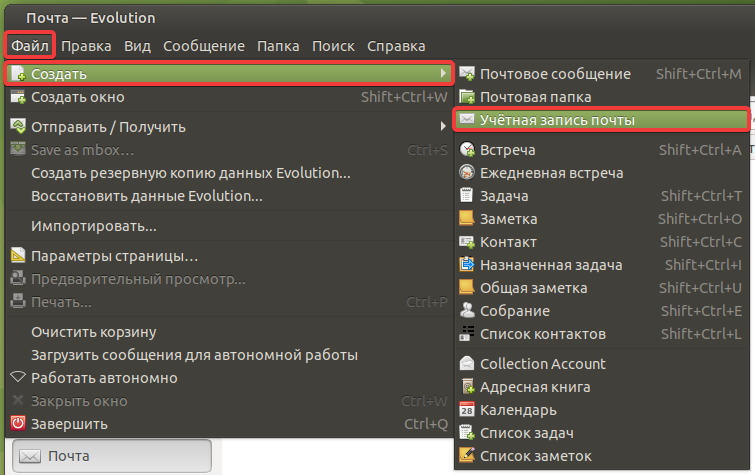Click the Почта switcher button
The height and width of the screenshot is (475, 755).
(x=110, y=456)
